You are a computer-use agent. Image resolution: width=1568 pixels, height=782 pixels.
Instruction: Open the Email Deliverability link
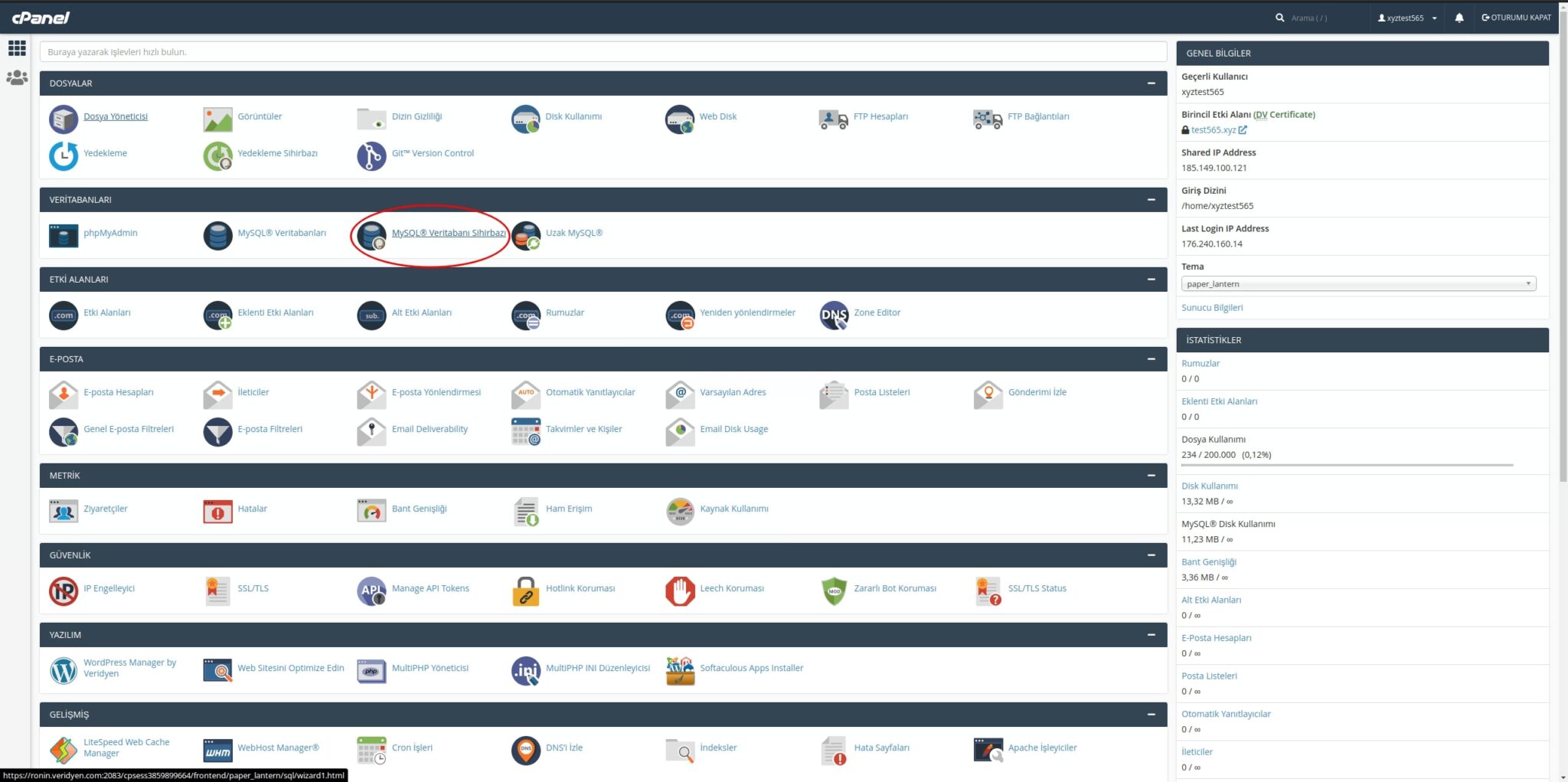pos(430,429)
